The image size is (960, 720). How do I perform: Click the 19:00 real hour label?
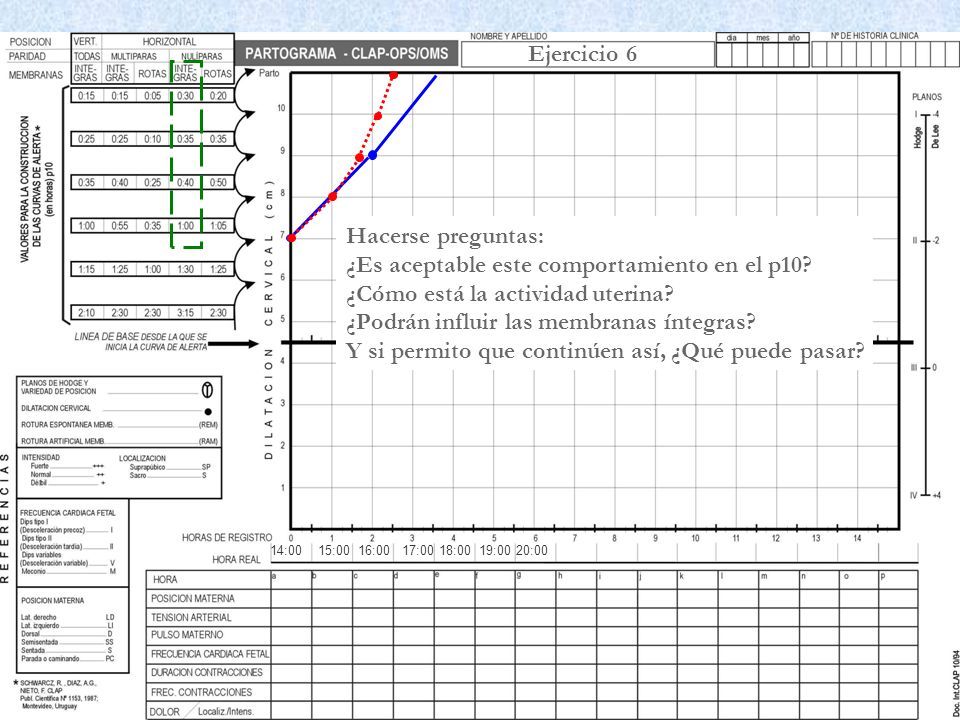pos(495,550)
